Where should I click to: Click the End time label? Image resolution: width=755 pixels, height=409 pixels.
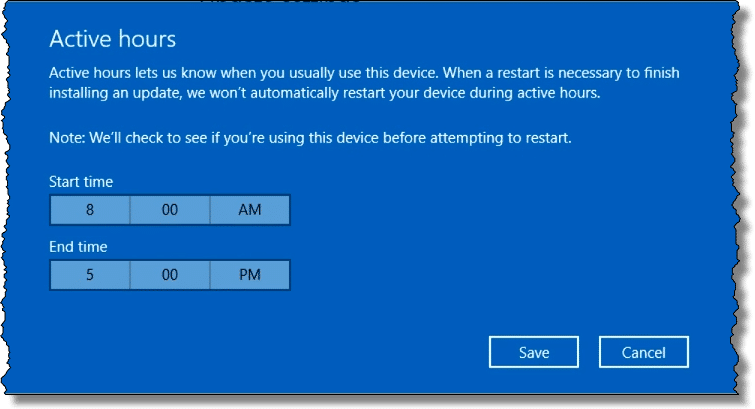click(78, 246)
